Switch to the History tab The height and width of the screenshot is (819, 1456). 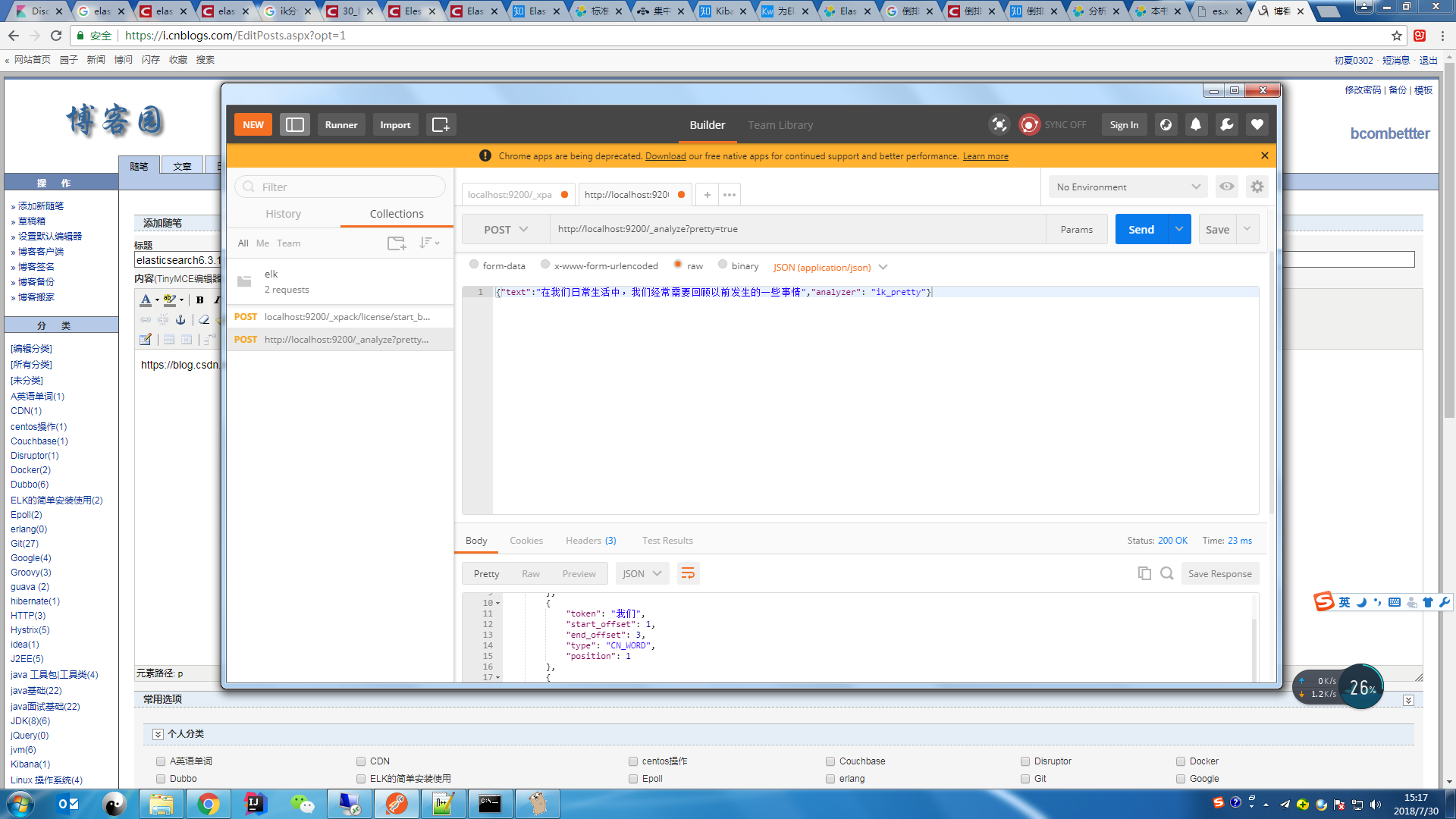(283, 214)
